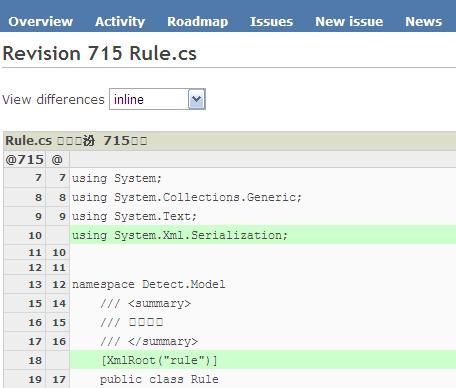
Task: Open the View differences inline dropdown
Action: (157, 99)
